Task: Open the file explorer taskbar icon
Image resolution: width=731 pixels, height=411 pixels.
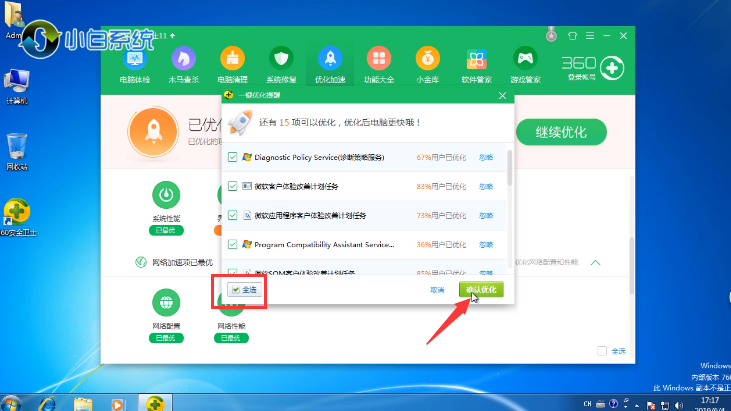Action: (x=83, y=404)
